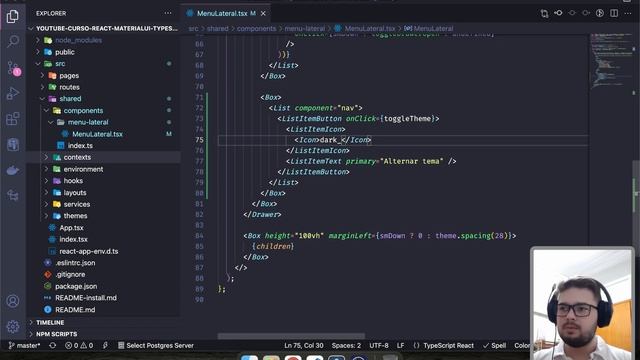Toggle the Spell checker status item
Screen dimensions: 640x360
(x=494, y=345)
